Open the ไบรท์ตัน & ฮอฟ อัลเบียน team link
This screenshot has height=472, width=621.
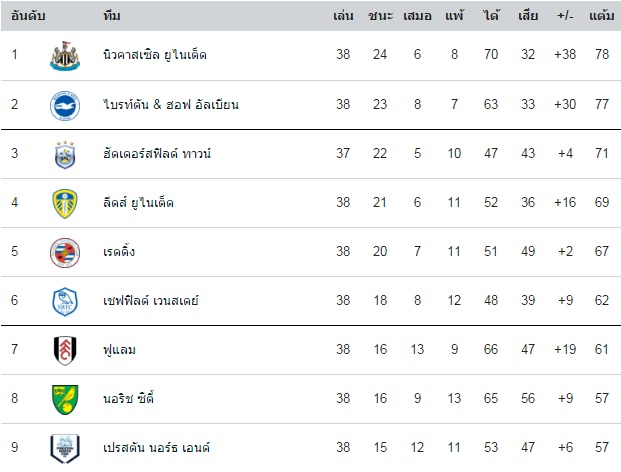pyautogui.click(x=170, y=104)
